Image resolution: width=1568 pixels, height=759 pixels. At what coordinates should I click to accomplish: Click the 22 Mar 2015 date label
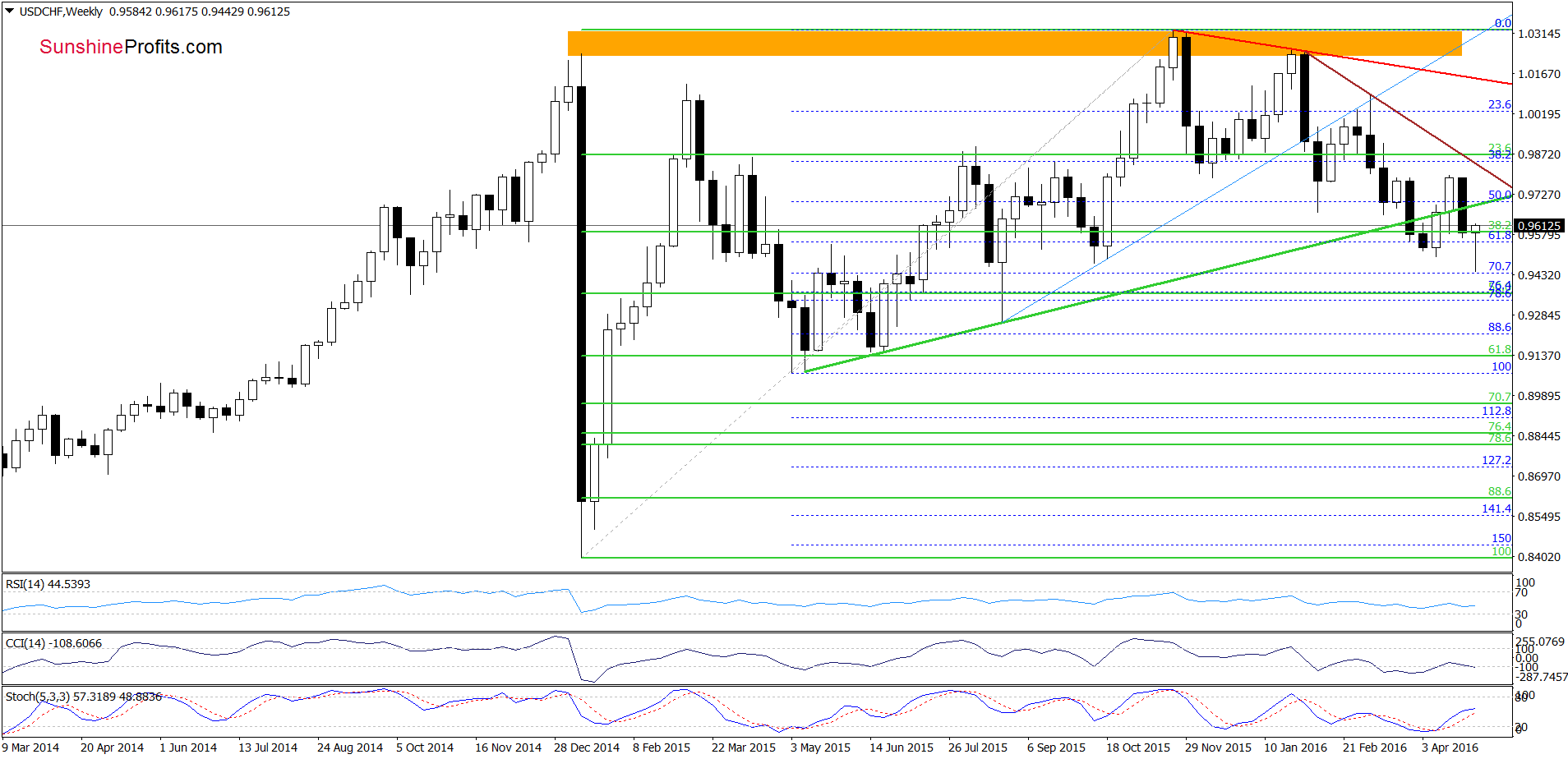click(x=744, y=747)
